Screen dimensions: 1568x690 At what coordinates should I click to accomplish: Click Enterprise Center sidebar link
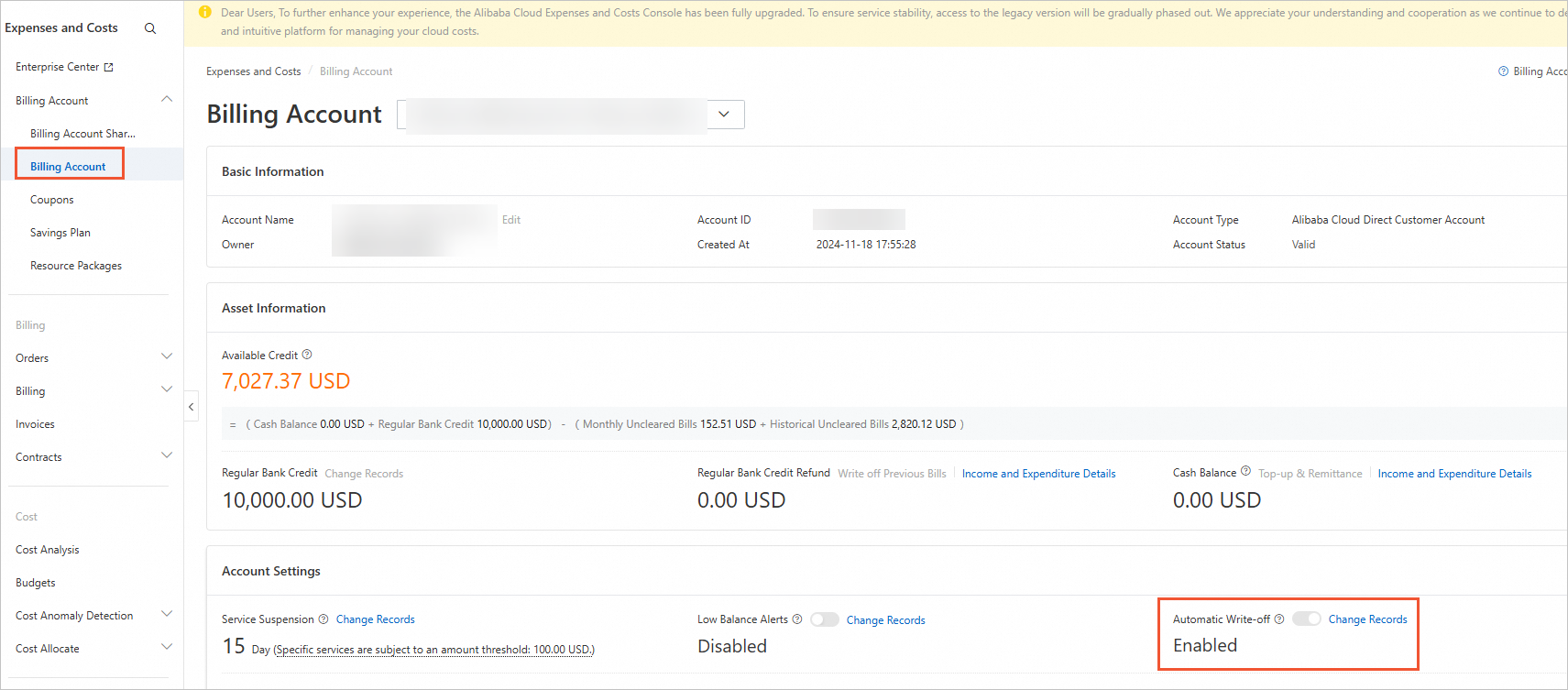click(x=57, y=67)
